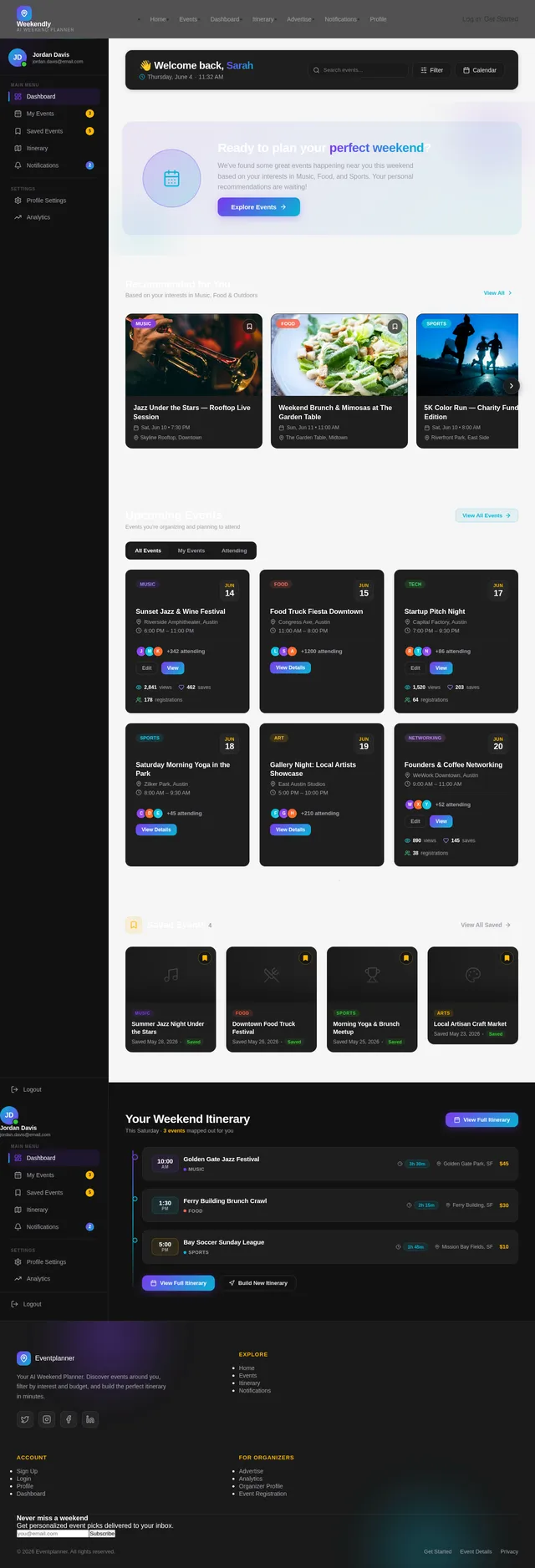
Task: Click the timeline dot for Golden Gate Jazz Festival
Action: pos(135,1157)
